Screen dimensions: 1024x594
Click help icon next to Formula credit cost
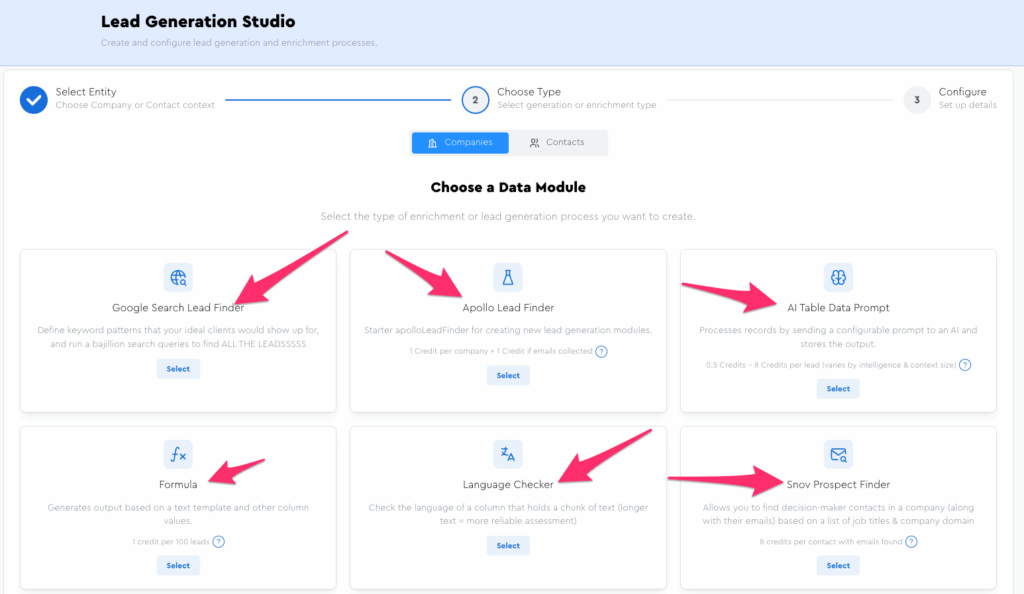coord(218,541)
